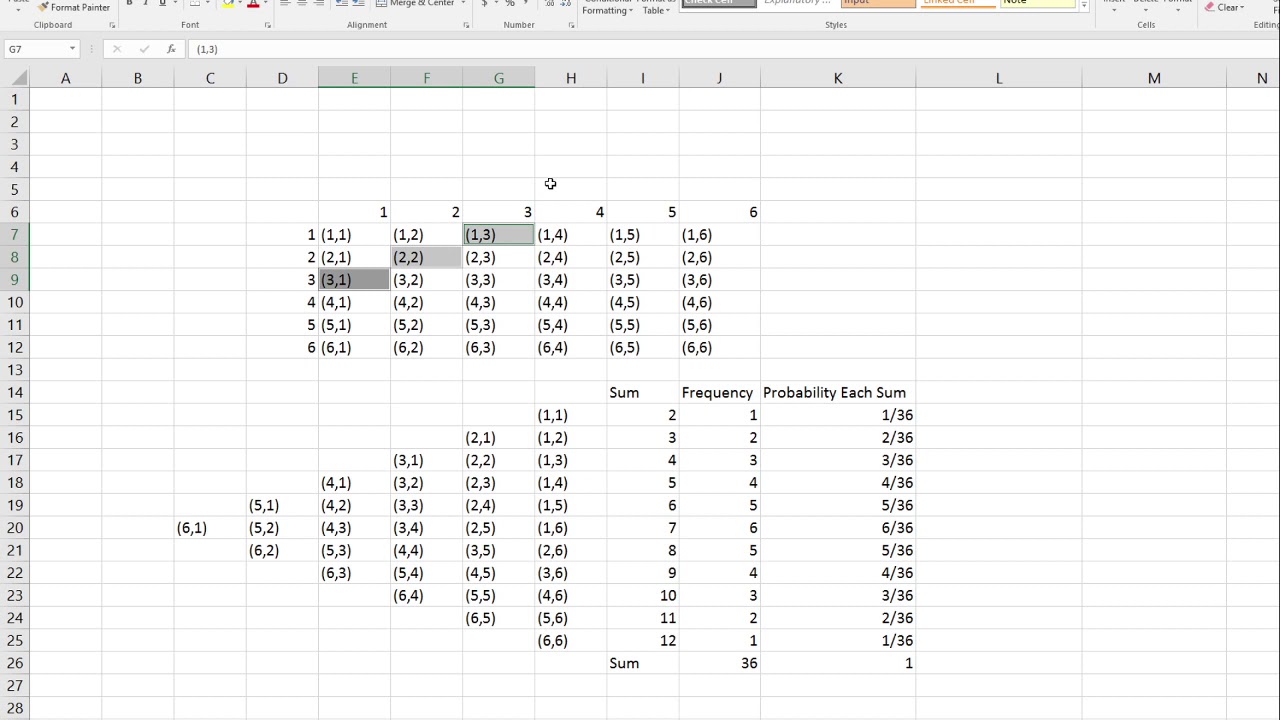Select row 20 header
This screenshot has height=720, width=1280.
coord(15,528)
